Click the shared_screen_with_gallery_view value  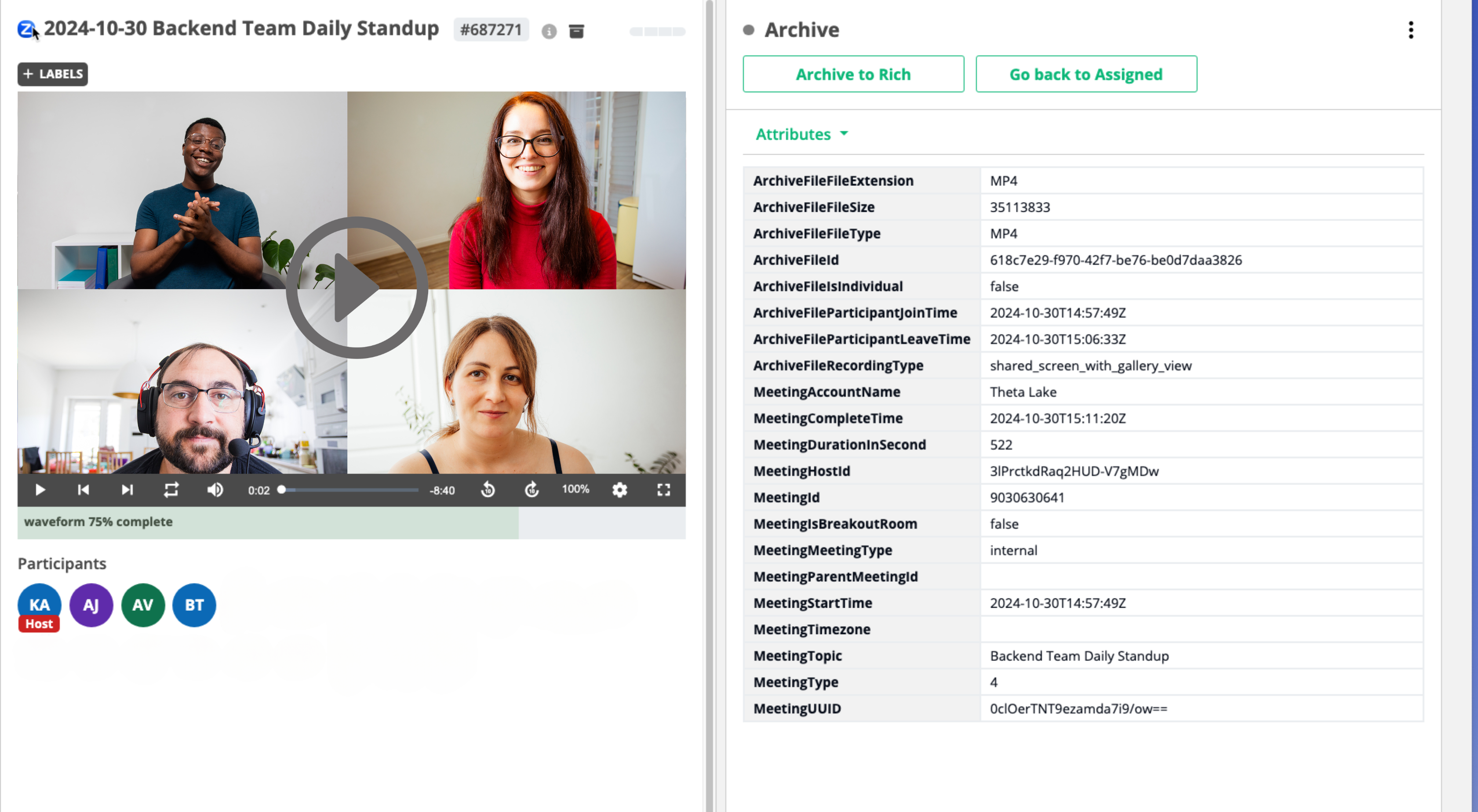tap(1091, 365)
